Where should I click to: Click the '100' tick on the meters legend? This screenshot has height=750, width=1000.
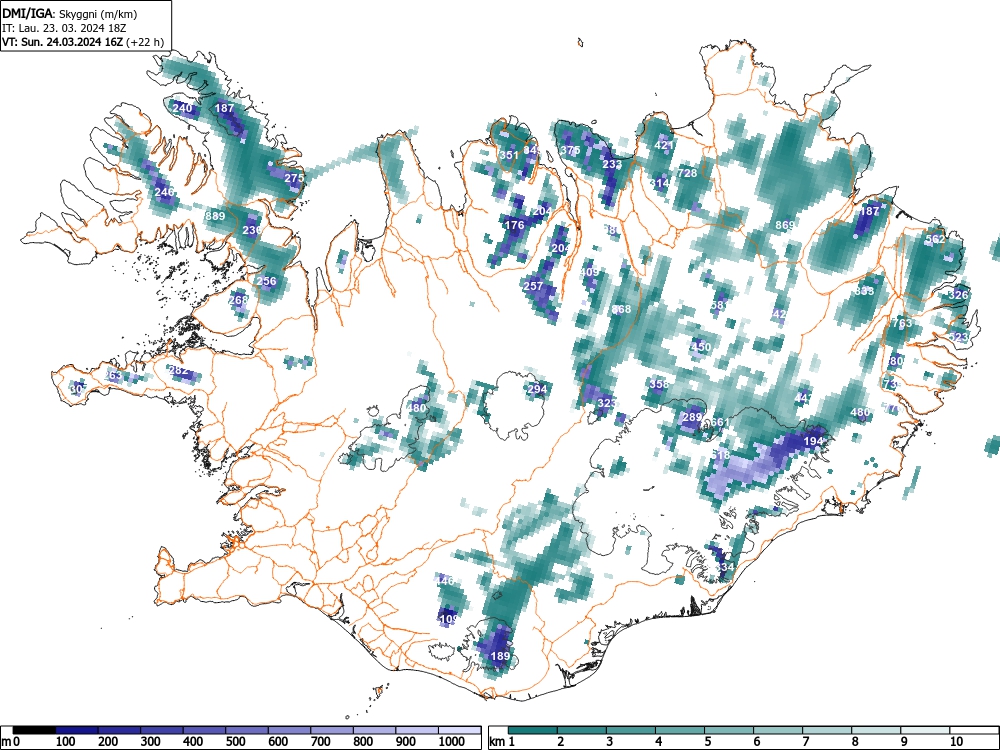(66, 742)
